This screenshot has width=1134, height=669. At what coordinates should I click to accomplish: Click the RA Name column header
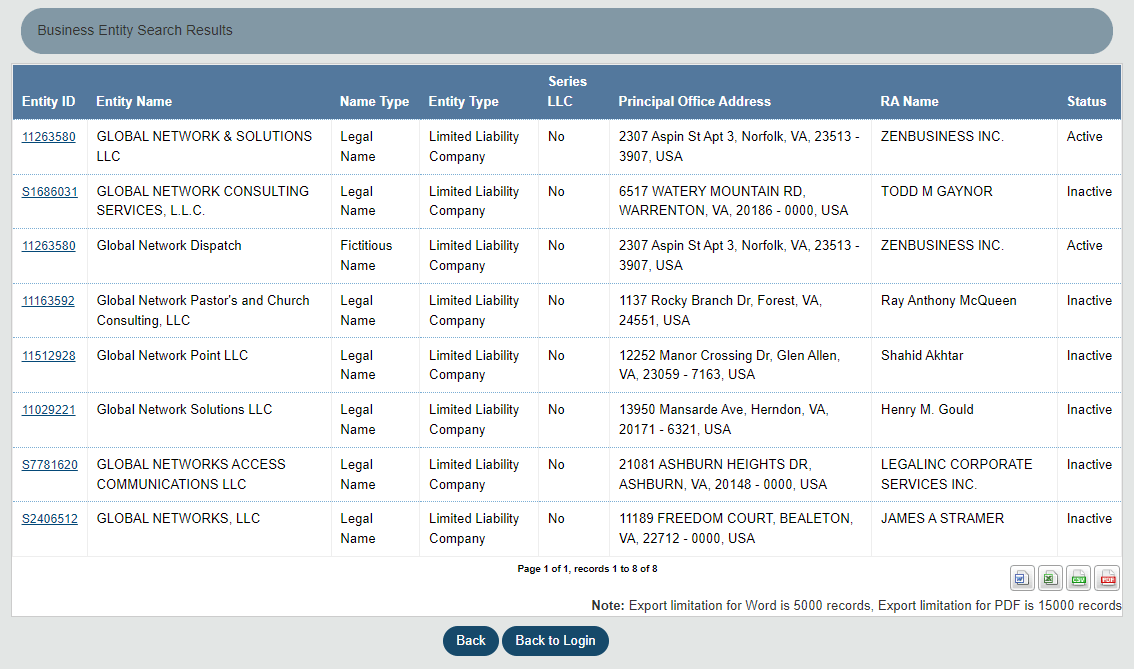coord(910,101)
